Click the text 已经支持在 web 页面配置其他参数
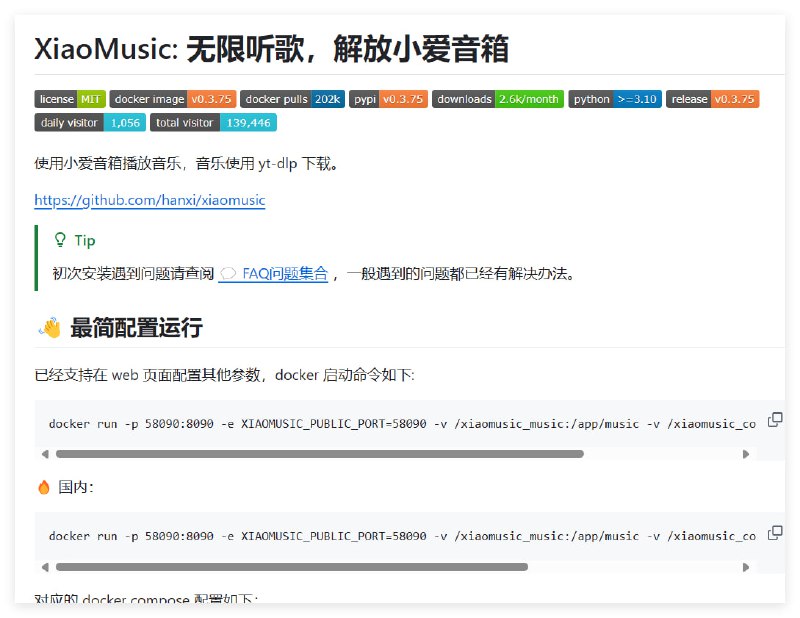The height and width of the screenshot is (618, 800). click(x=147, y=375)
